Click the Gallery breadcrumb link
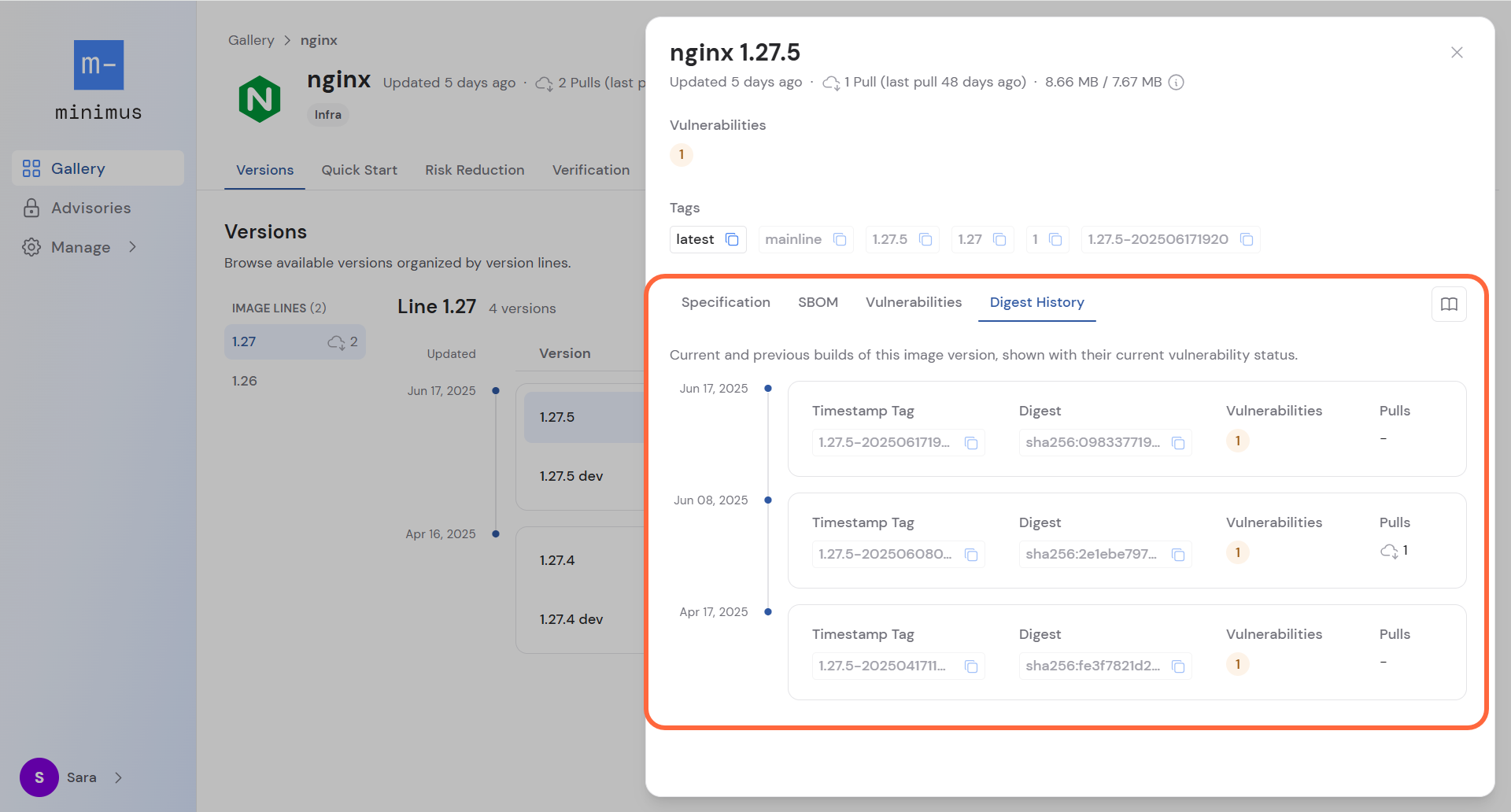 pos(251,40)
